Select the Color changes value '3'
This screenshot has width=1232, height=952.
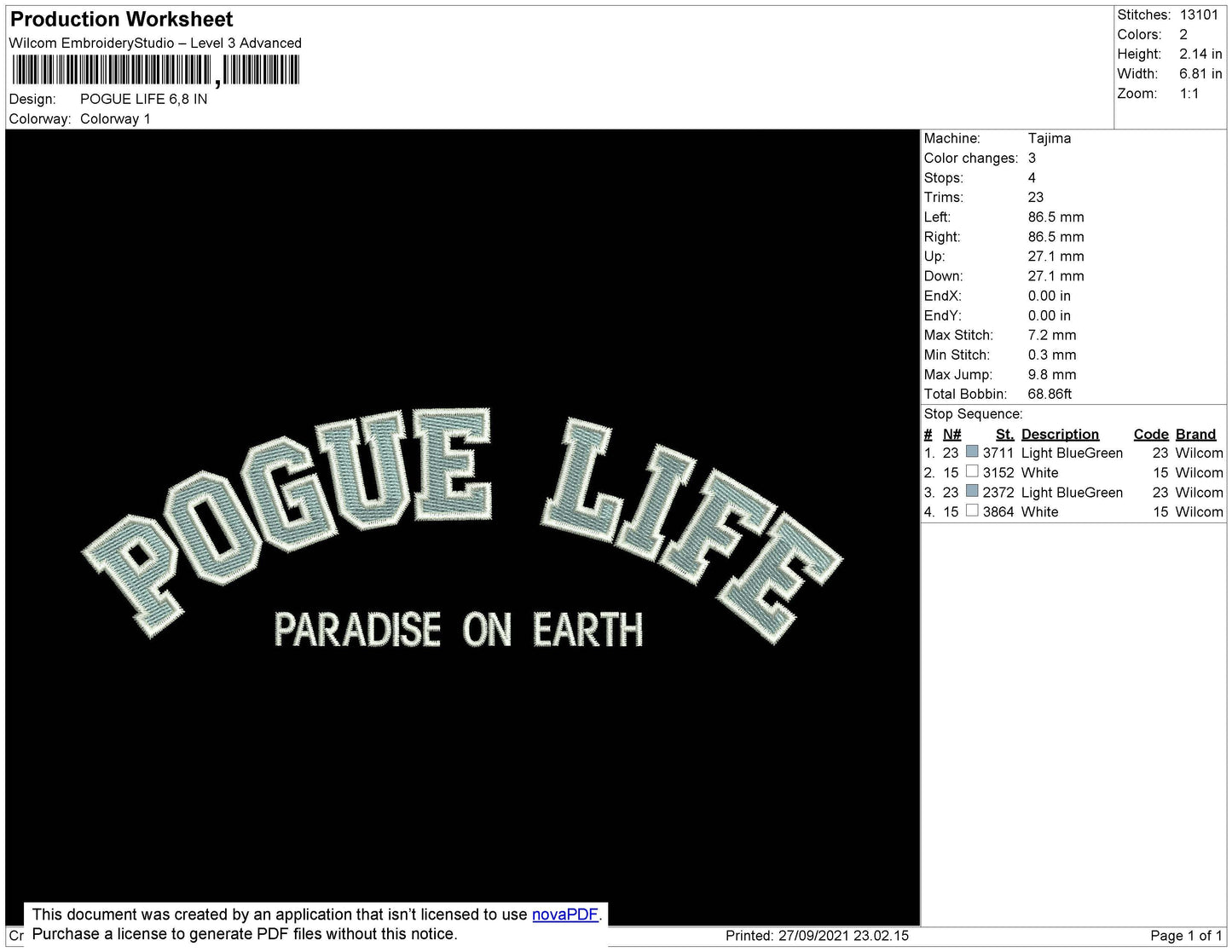(x=1032, y=158)
